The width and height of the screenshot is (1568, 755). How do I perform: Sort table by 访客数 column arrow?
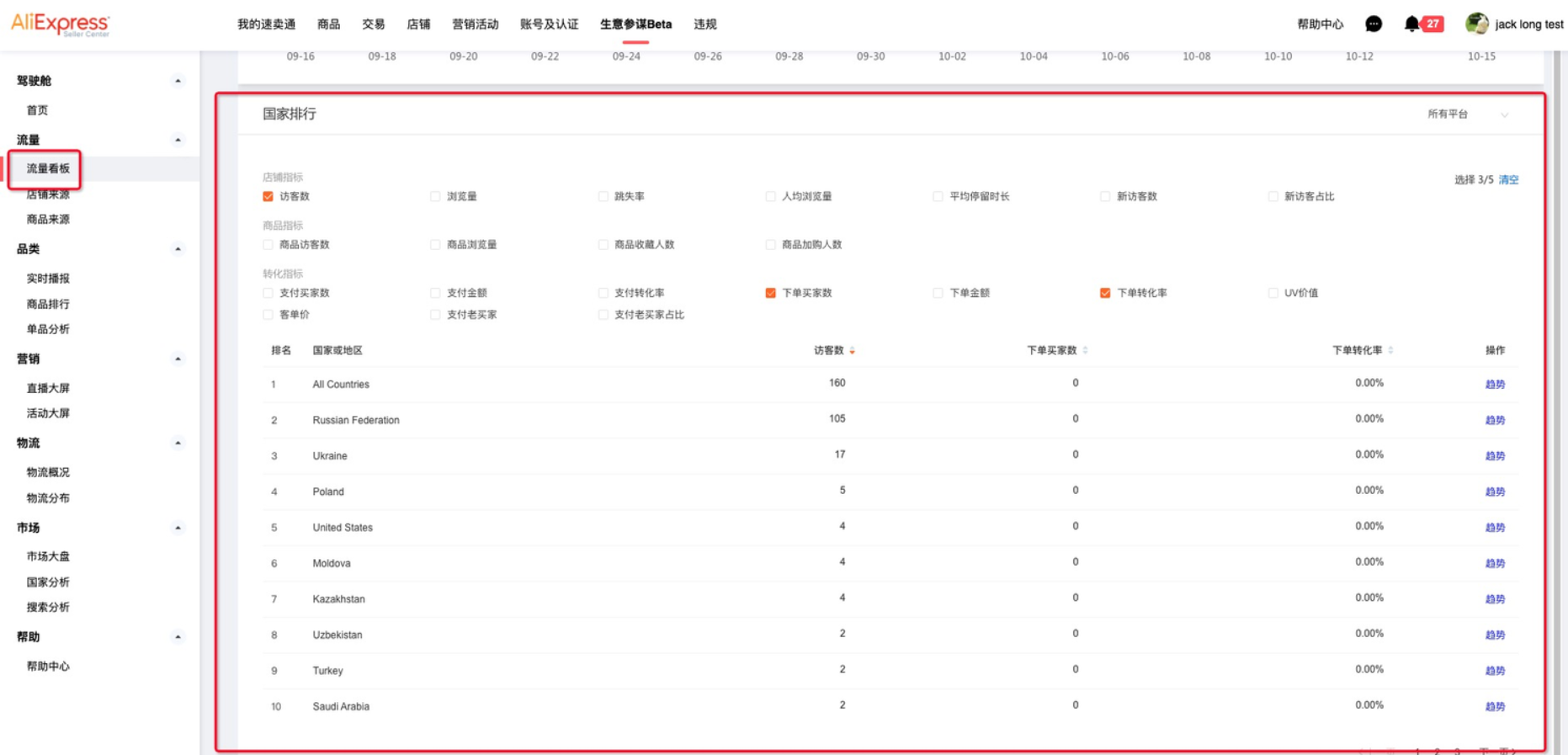point(853,351)
